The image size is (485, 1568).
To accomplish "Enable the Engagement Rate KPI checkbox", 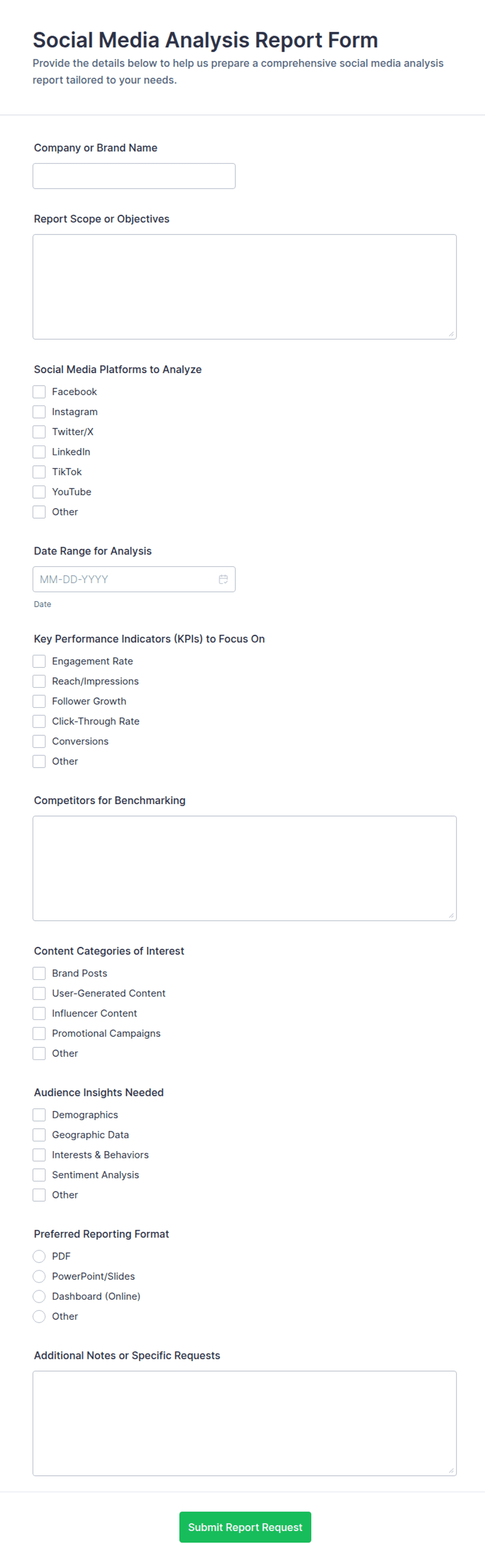I will tap(39, 661).
